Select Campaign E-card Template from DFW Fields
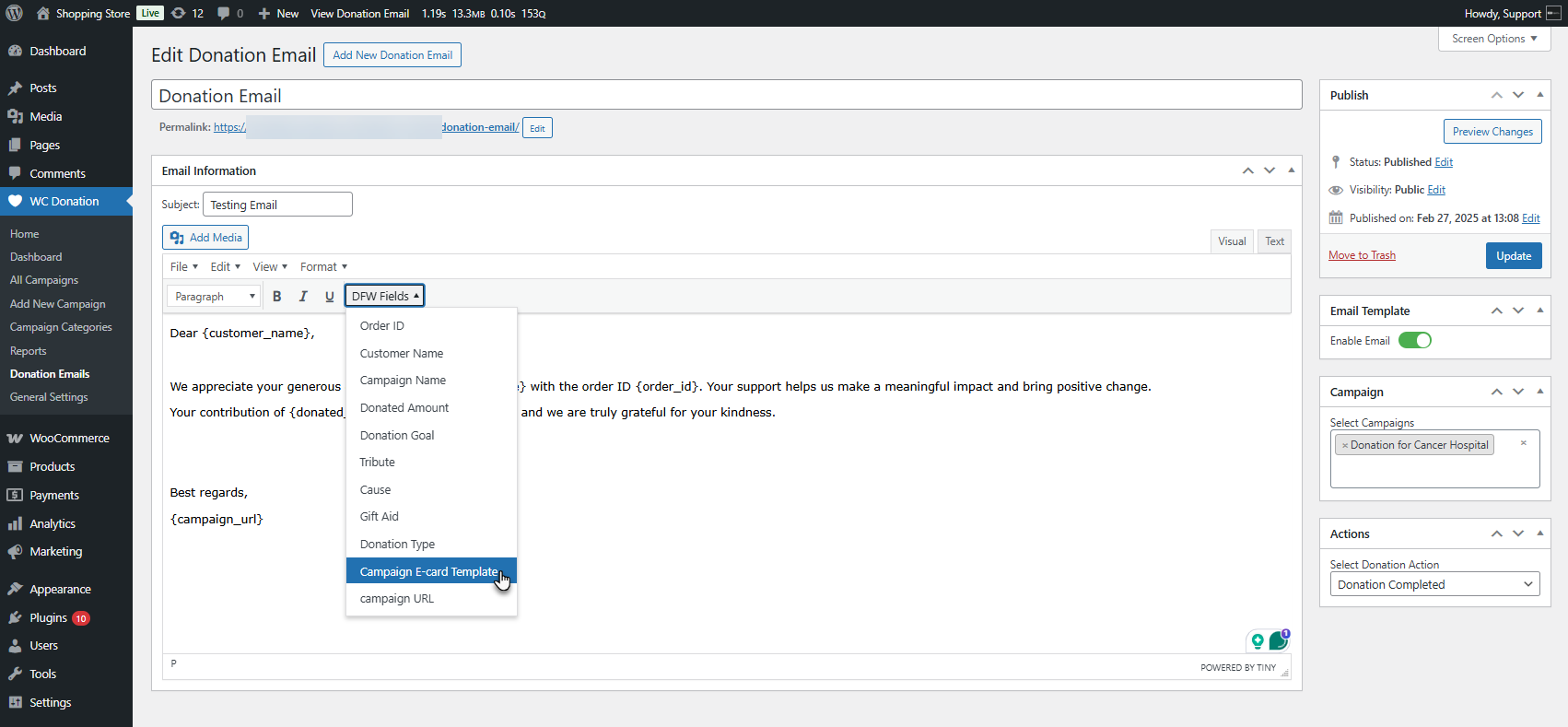The width and height of the screenshot is (1568, 727). click(x=428, y=571)
